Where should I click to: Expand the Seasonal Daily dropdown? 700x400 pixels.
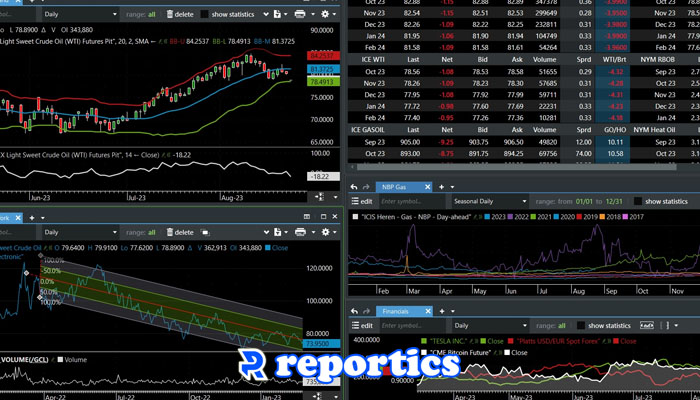pos(487,201)
